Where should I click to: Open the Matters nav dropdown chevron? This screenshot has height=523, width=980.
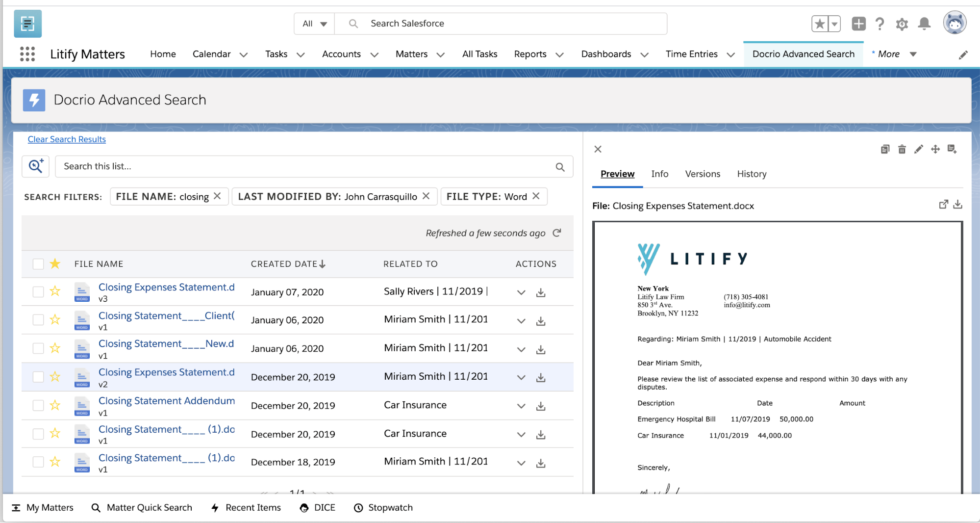coord(441,54)
